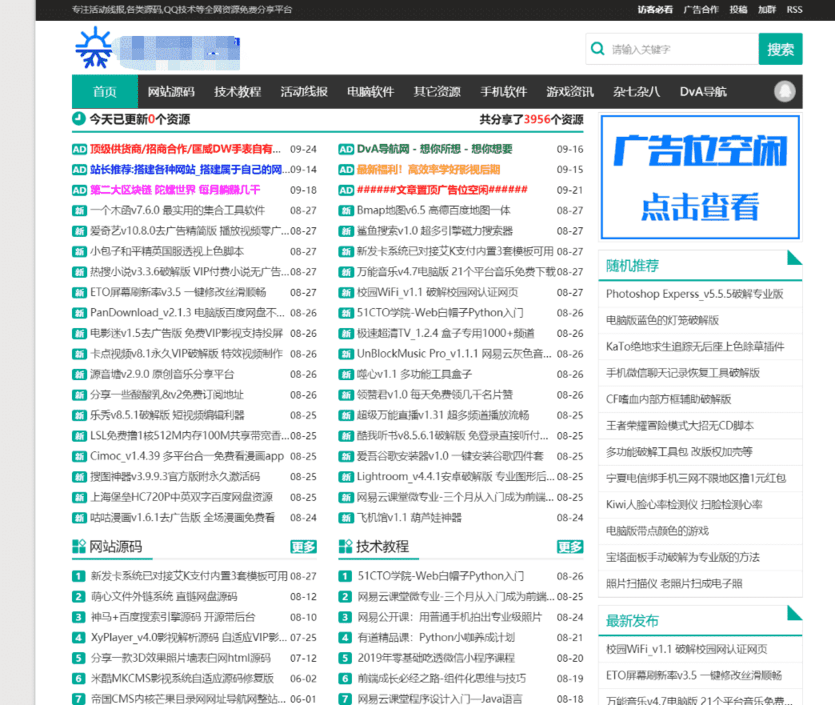Click the 新 badge on PanDownload entry
This screenshot has height=705, width=835.
point(78,312)
